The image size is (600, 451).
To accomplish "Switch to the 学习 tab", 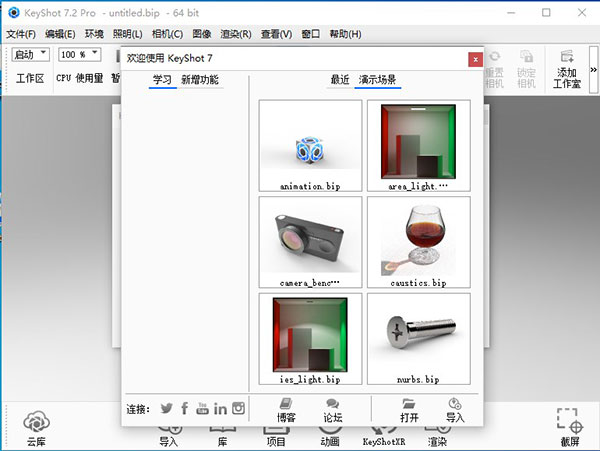I will [162, 80].
